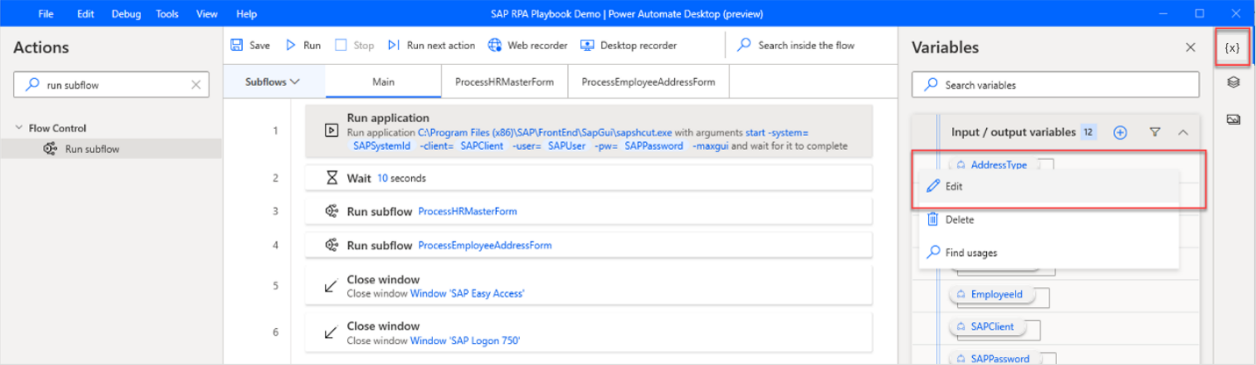Select Run subflow action in tree
Viewport: 1256px width, 365px height.
(110, 149)
